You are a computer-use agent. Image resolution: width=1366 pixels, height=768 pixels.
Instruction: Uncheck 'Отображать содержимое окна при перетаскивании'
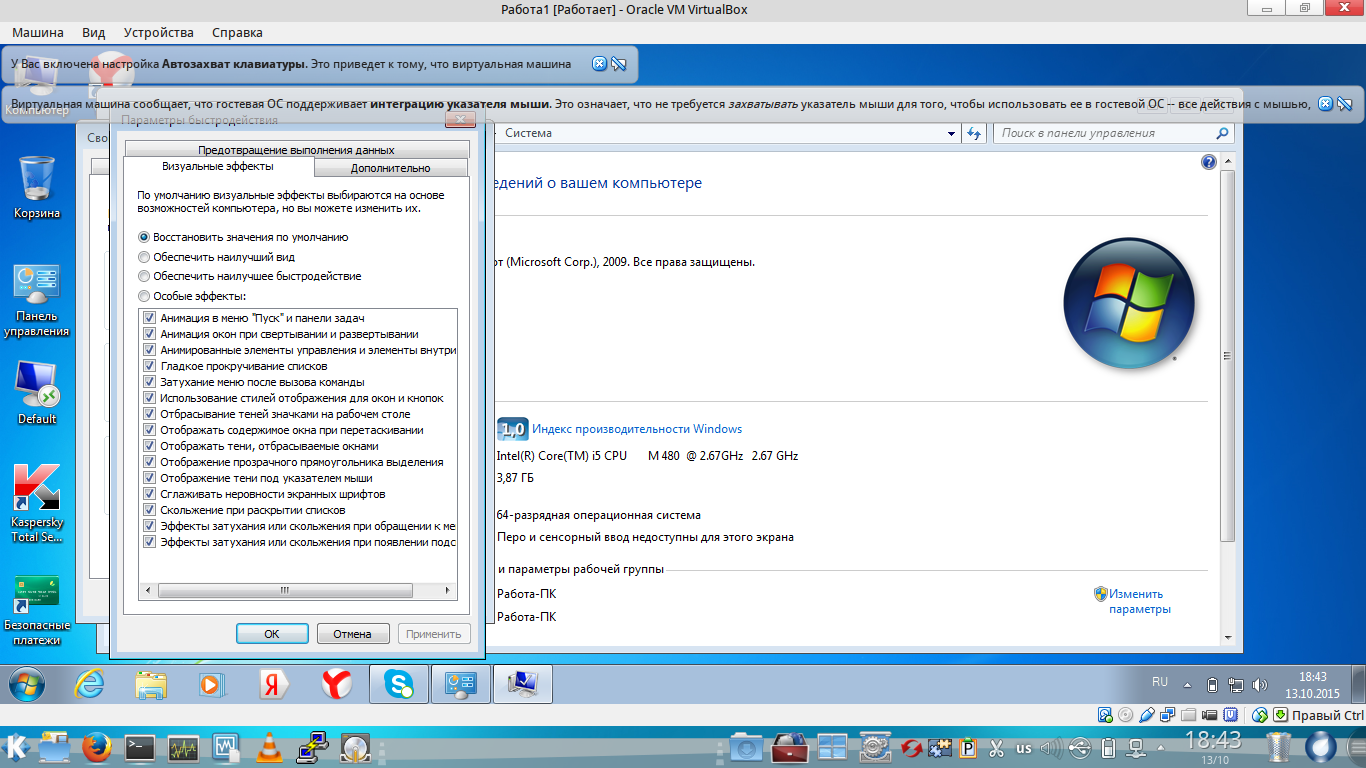point(150,430)
